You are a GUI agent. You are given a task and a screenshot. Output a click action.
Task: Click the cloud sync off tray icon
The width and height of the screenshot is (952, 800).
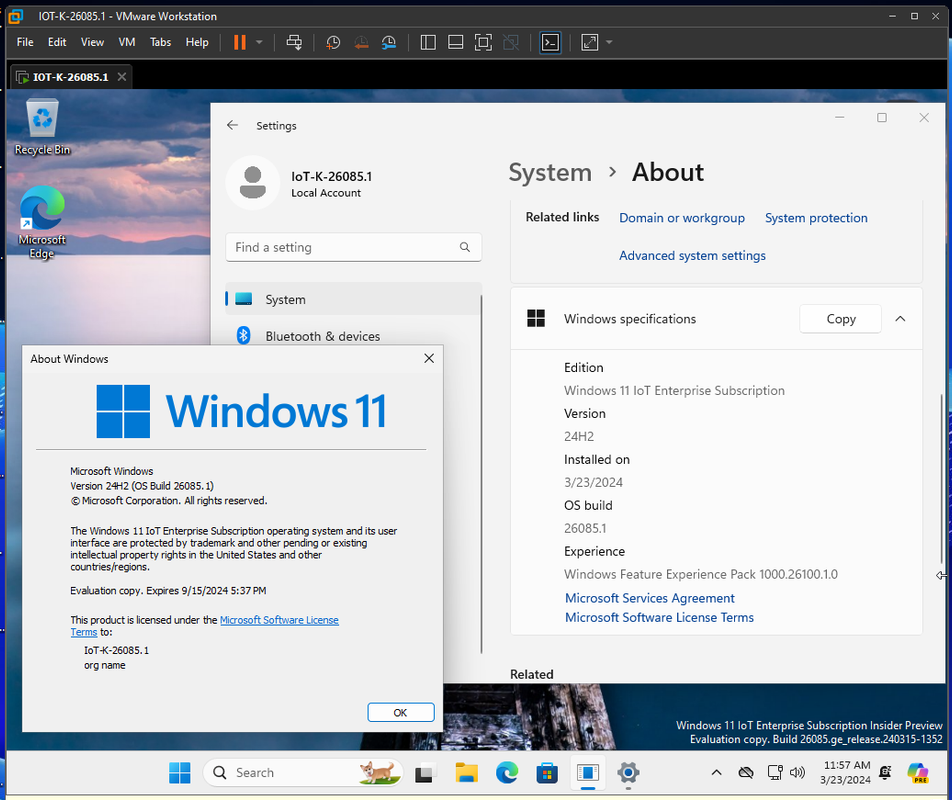click(746, 773)
